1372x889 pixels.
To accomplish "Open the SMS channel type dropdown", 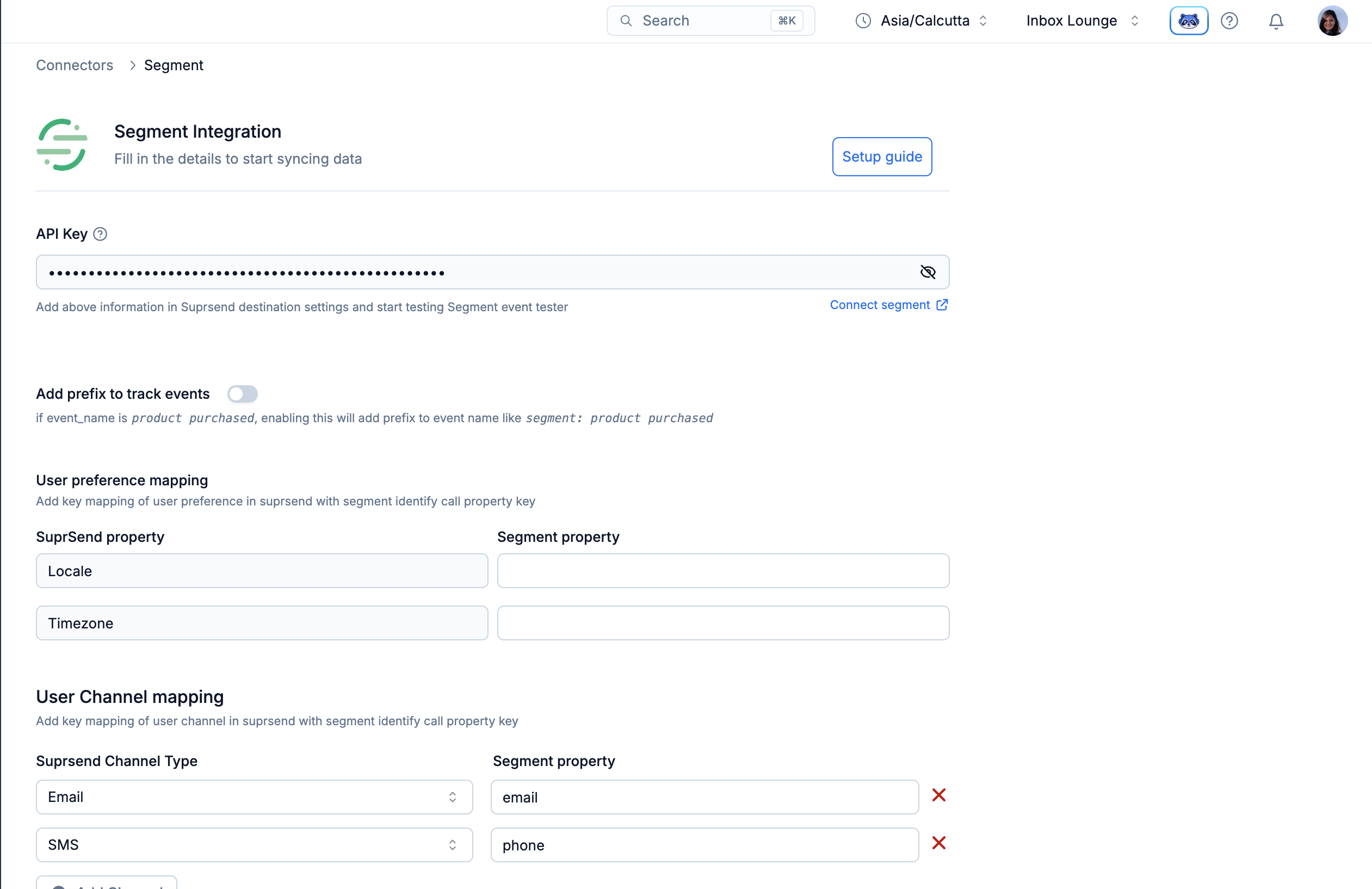I will pos(254,844).
